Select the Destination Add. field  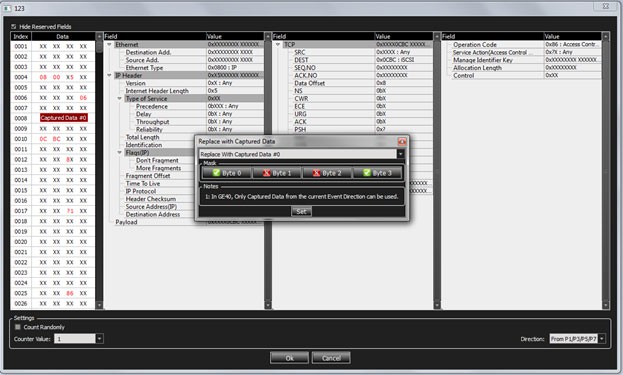tap(148, 52)
